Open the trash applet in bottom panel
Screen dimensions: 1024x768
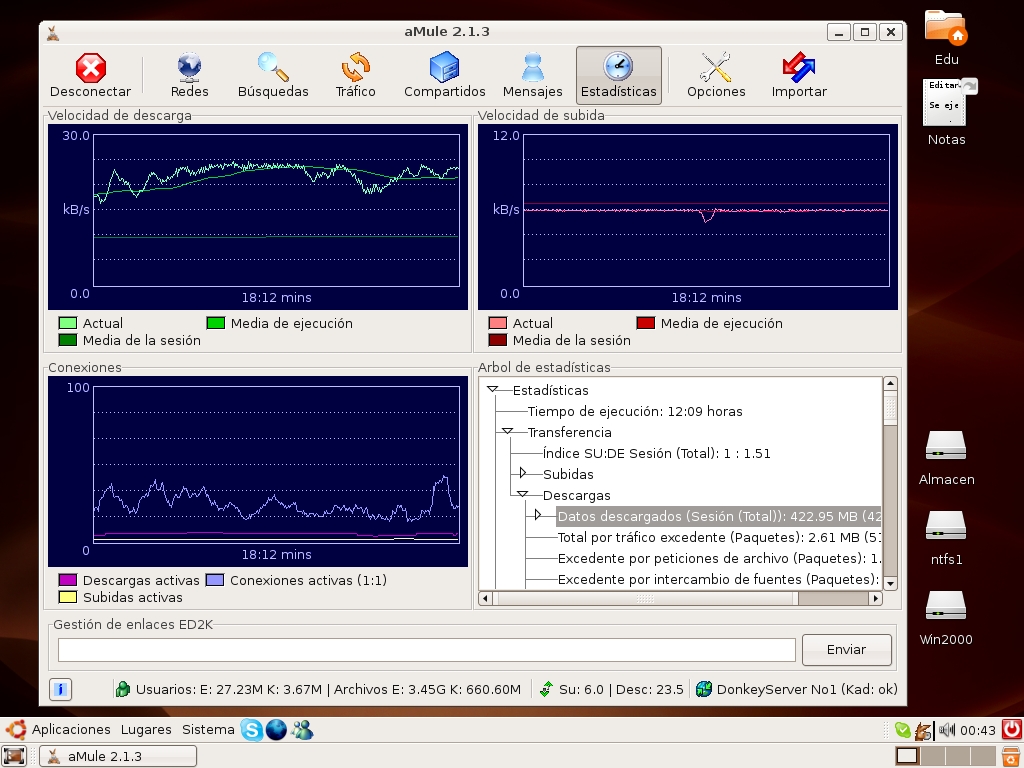1013,756
